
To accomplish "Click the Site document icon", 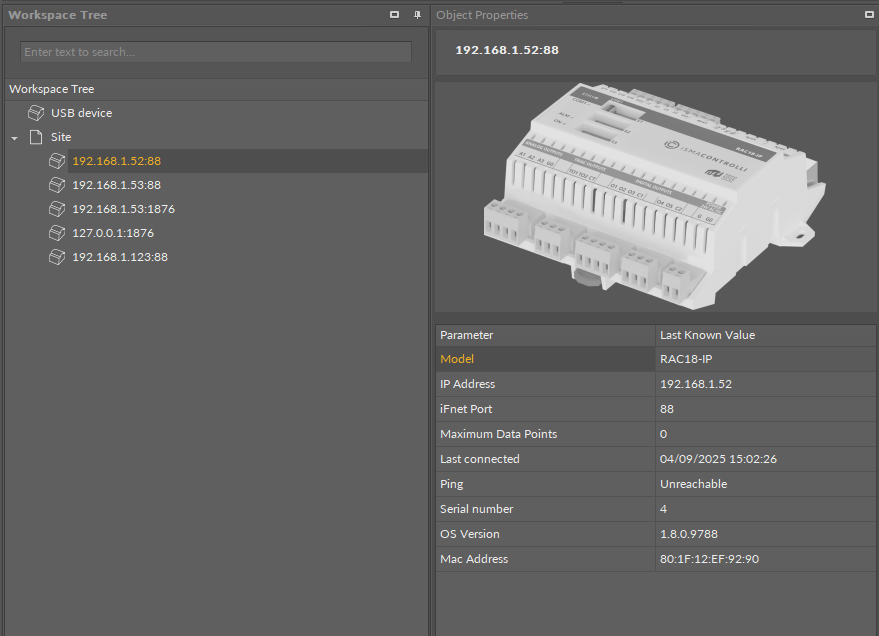I will click(36, 137).
